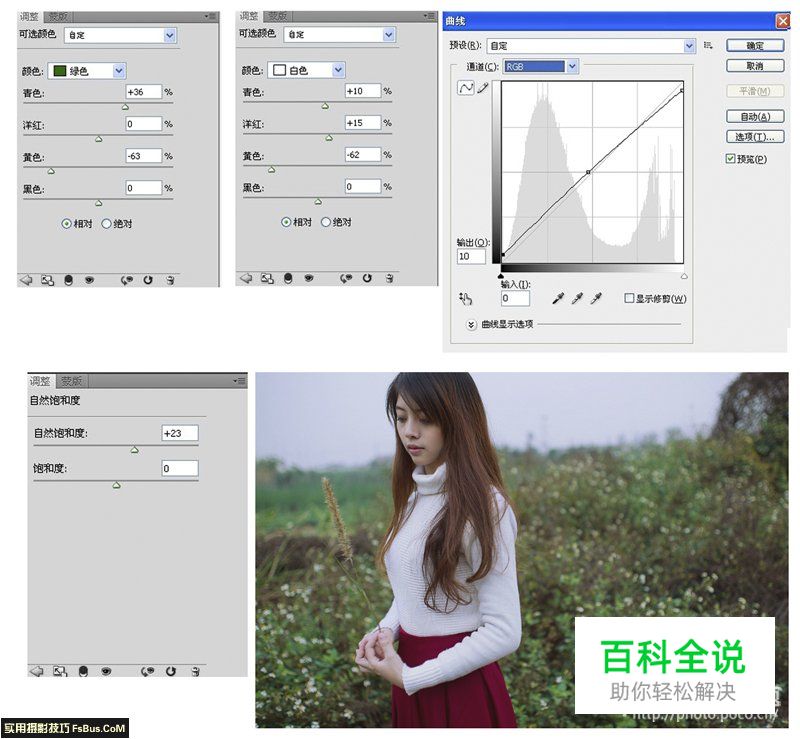
Task: Switch to the 蒙版 tab in the Vibrance panel
Action: pyautogui.click(x=71, y=381)
